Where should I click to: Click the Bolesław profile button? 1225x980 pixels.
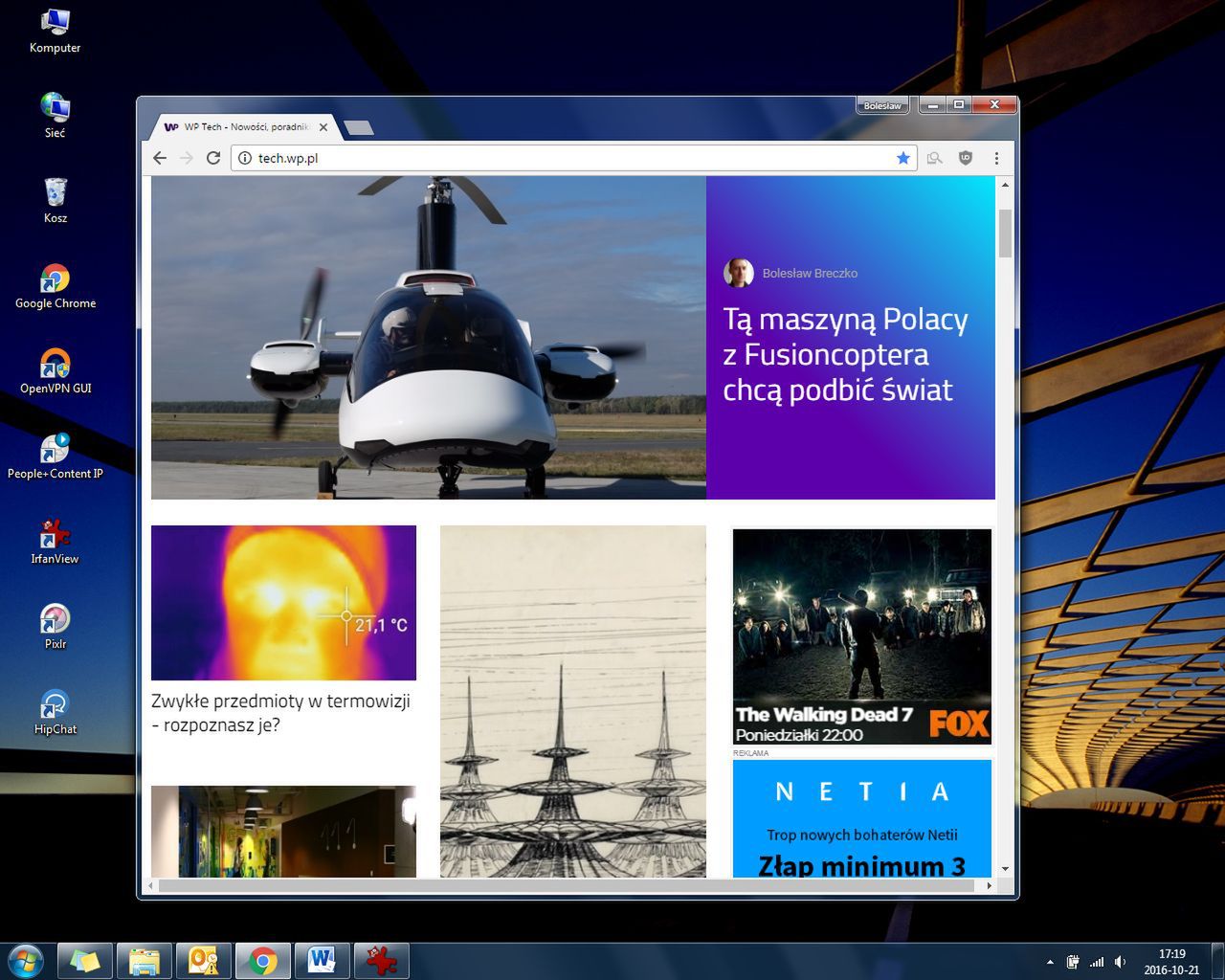pyautogui.click(x=881, y=105)
